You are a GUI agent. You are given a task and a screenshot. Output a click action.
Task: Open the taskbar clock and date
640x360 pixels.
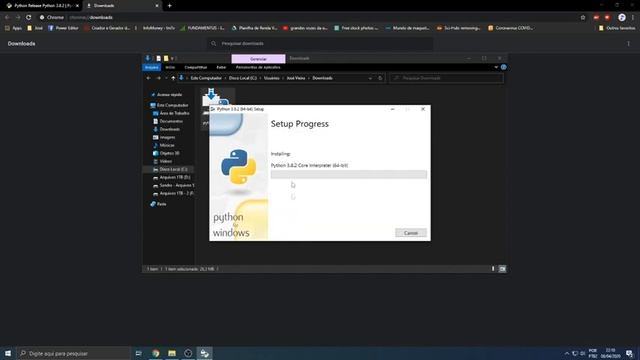tap(611, 353)
